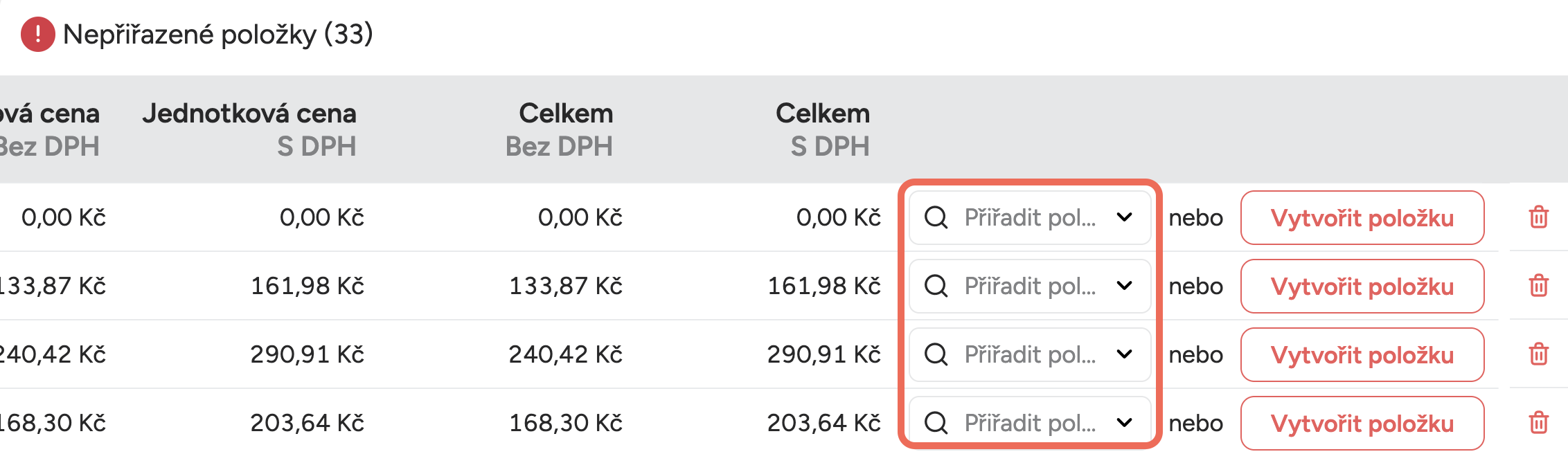Viewport: 1568px width, 454px height.
Task: Click the Celkem Bez DPH column header
Action: click(560, 129)
